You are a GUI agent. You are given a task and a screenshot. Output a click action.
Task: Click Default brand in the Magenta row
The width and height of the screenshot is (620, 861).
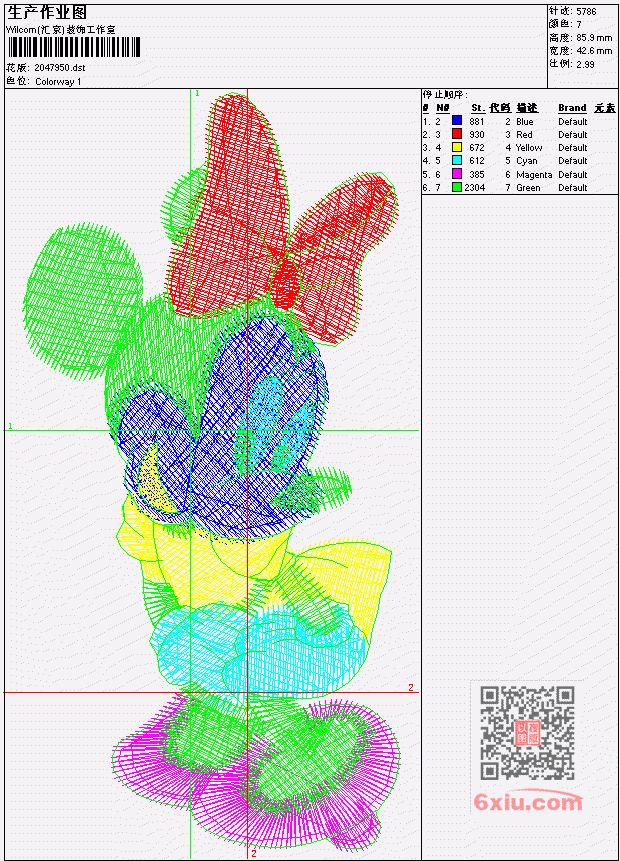573,175
